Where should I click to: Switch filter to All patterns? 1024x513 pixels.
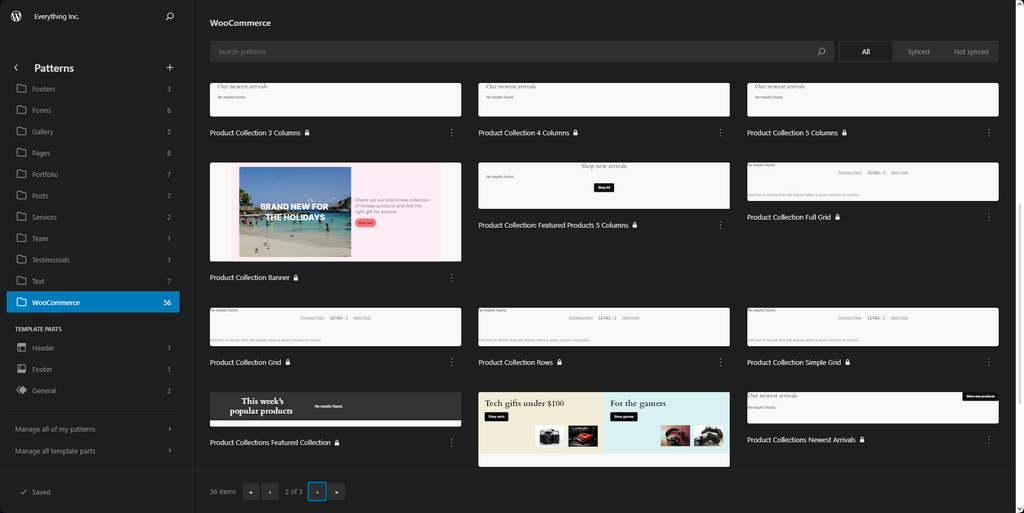(865, 52)
